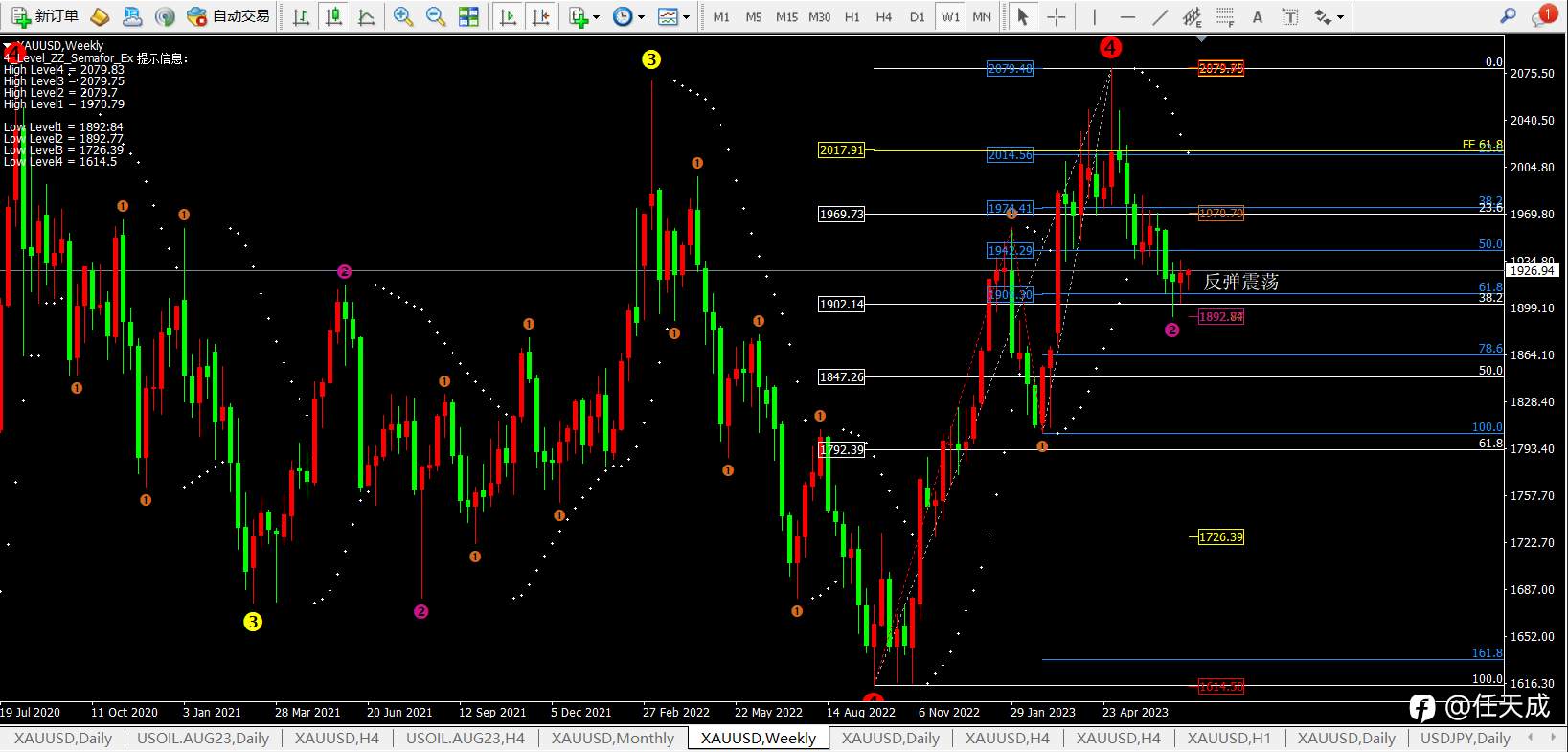Viewport: 1568px width, 752px height.
Task: Open the MetaEditor book icon
Action: 100,16
